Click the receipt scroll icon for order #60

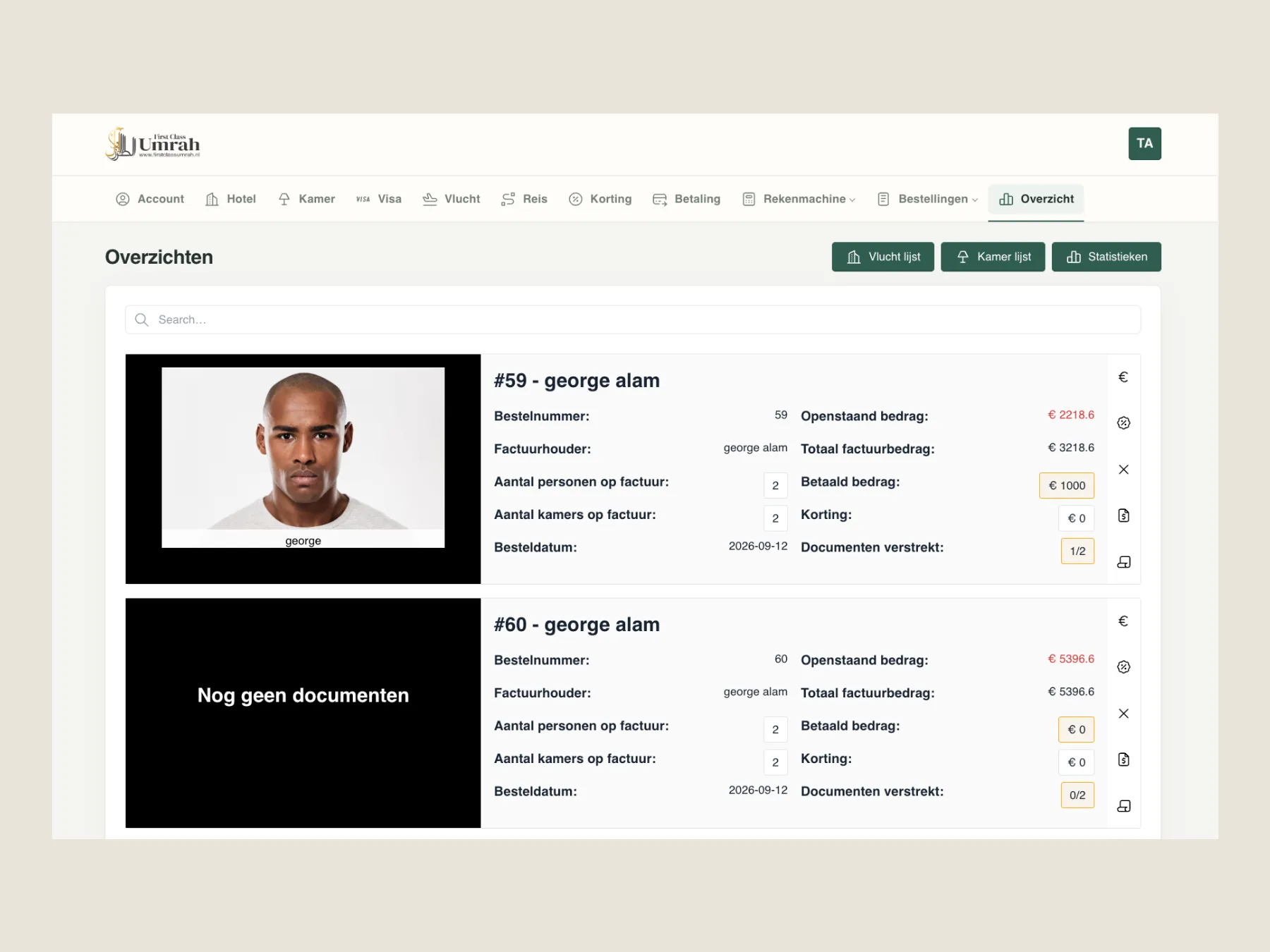[1123, 806]
